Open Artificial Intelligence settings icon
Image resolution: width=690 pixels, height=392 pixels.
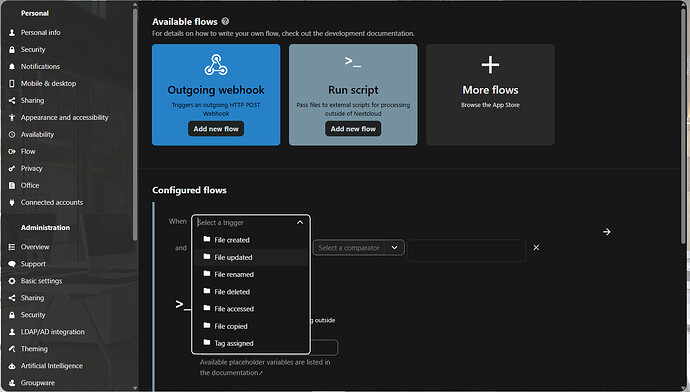[12, 366]
